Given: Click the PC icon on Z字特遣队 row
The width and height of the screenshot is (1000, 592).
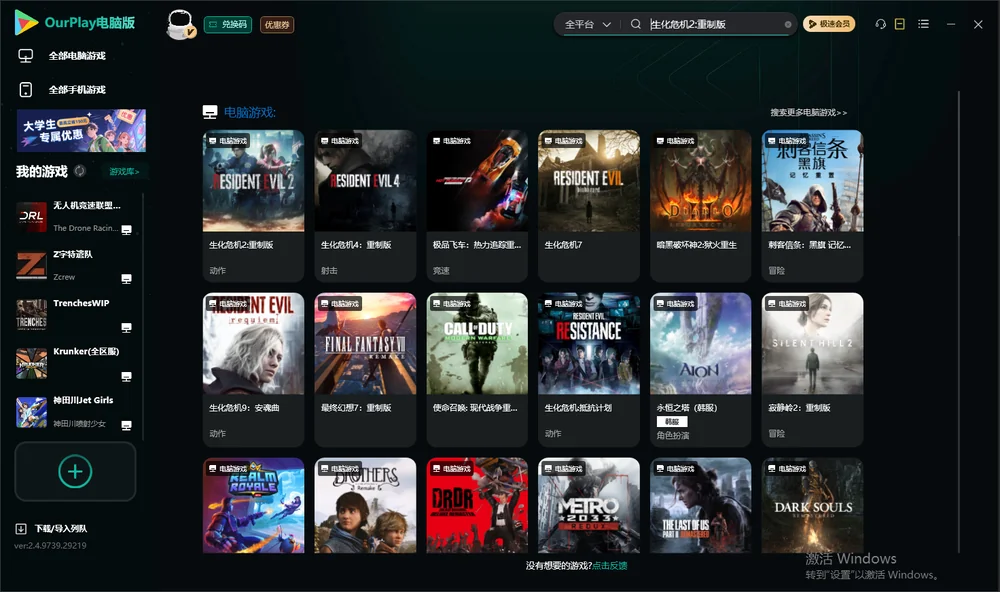Looking at the screenshot, I should 126,278.
